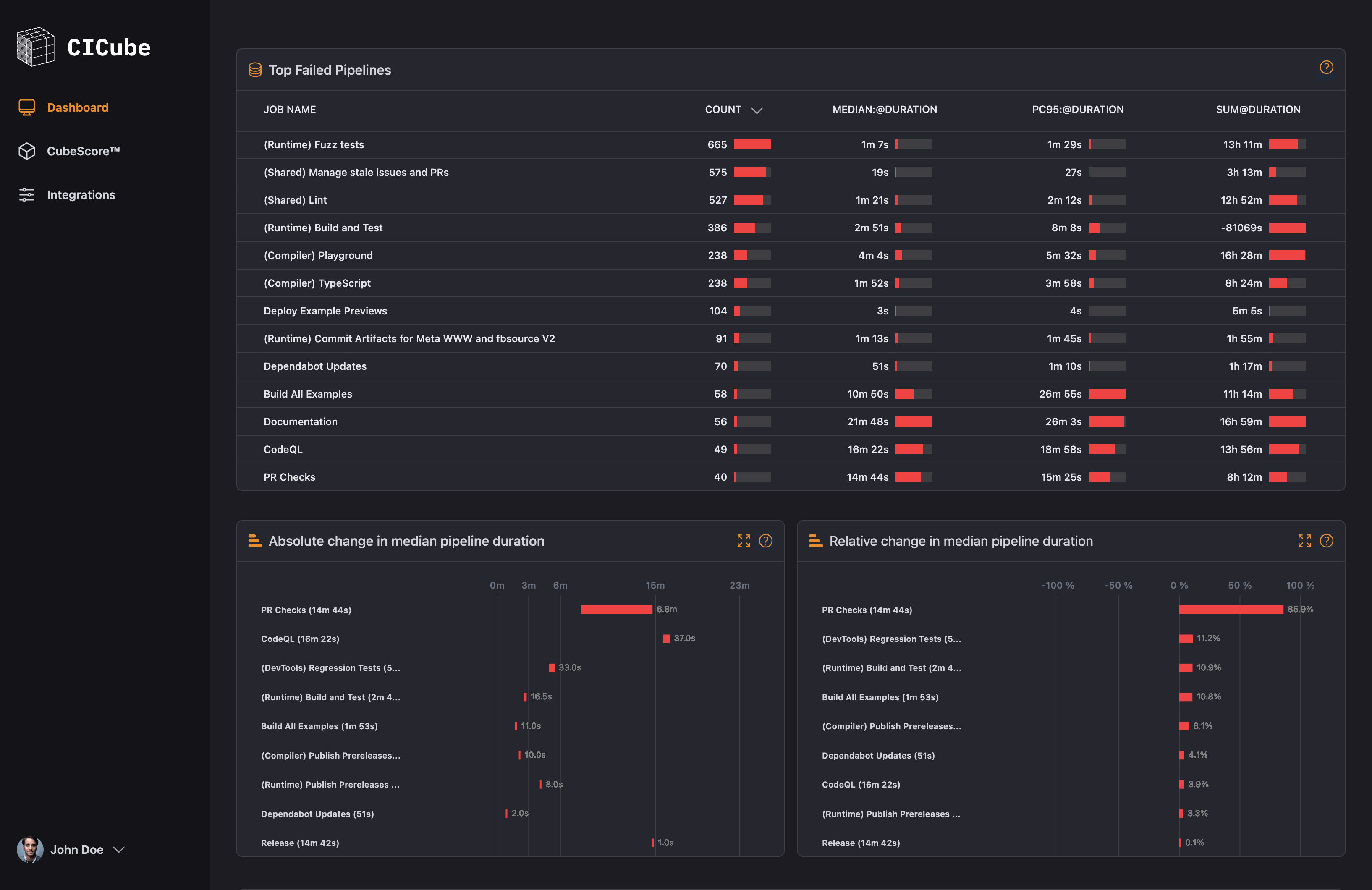The height and width of the screenshot is (890, 1372).
Task: Open help for Relative change chart
Action: (x=1327, y=541)
